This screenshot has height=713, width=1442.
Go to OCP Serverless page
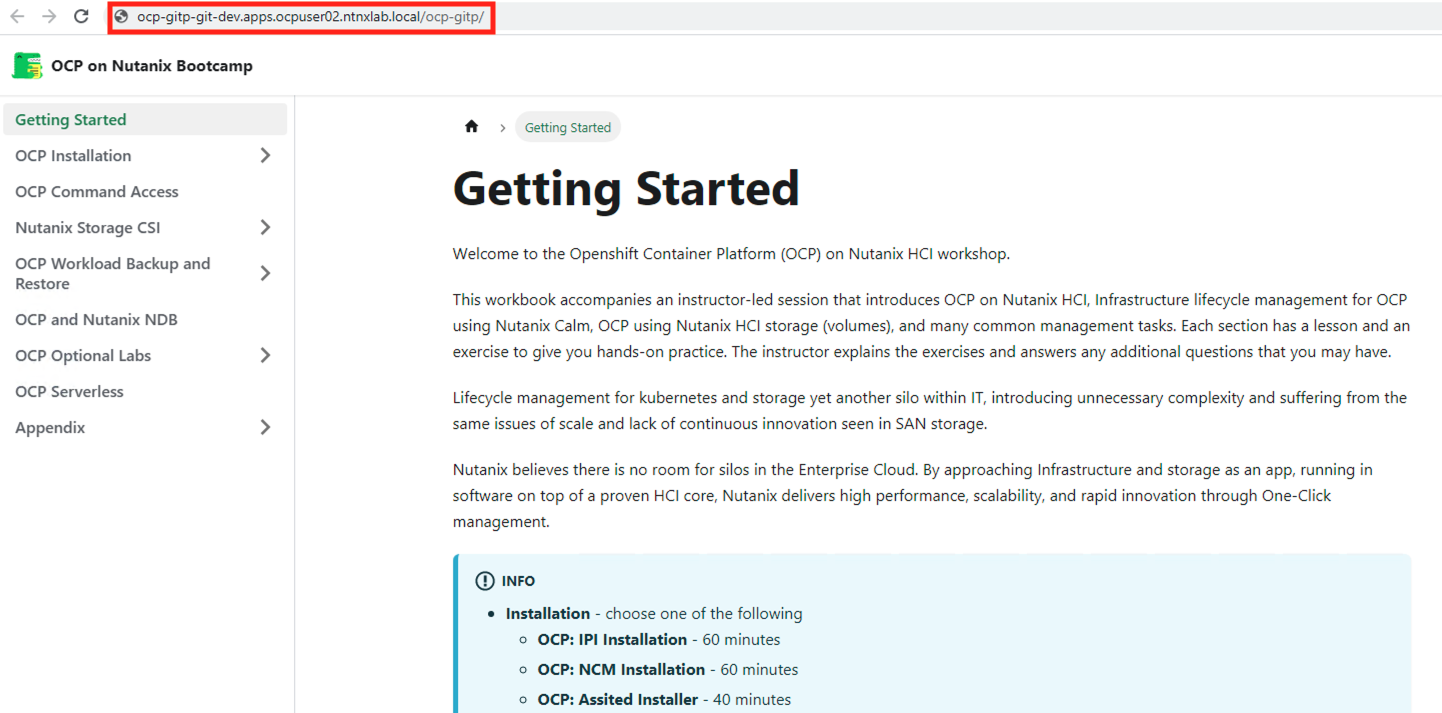70,392
